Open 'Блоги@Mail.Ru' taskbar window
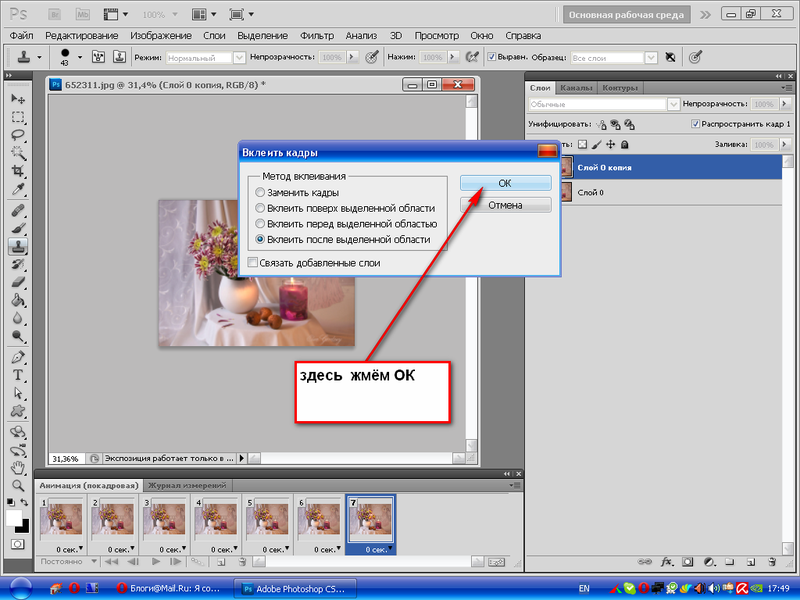This screenshot has height=600, width=800. pyautogui.click(x=169, y=588)
